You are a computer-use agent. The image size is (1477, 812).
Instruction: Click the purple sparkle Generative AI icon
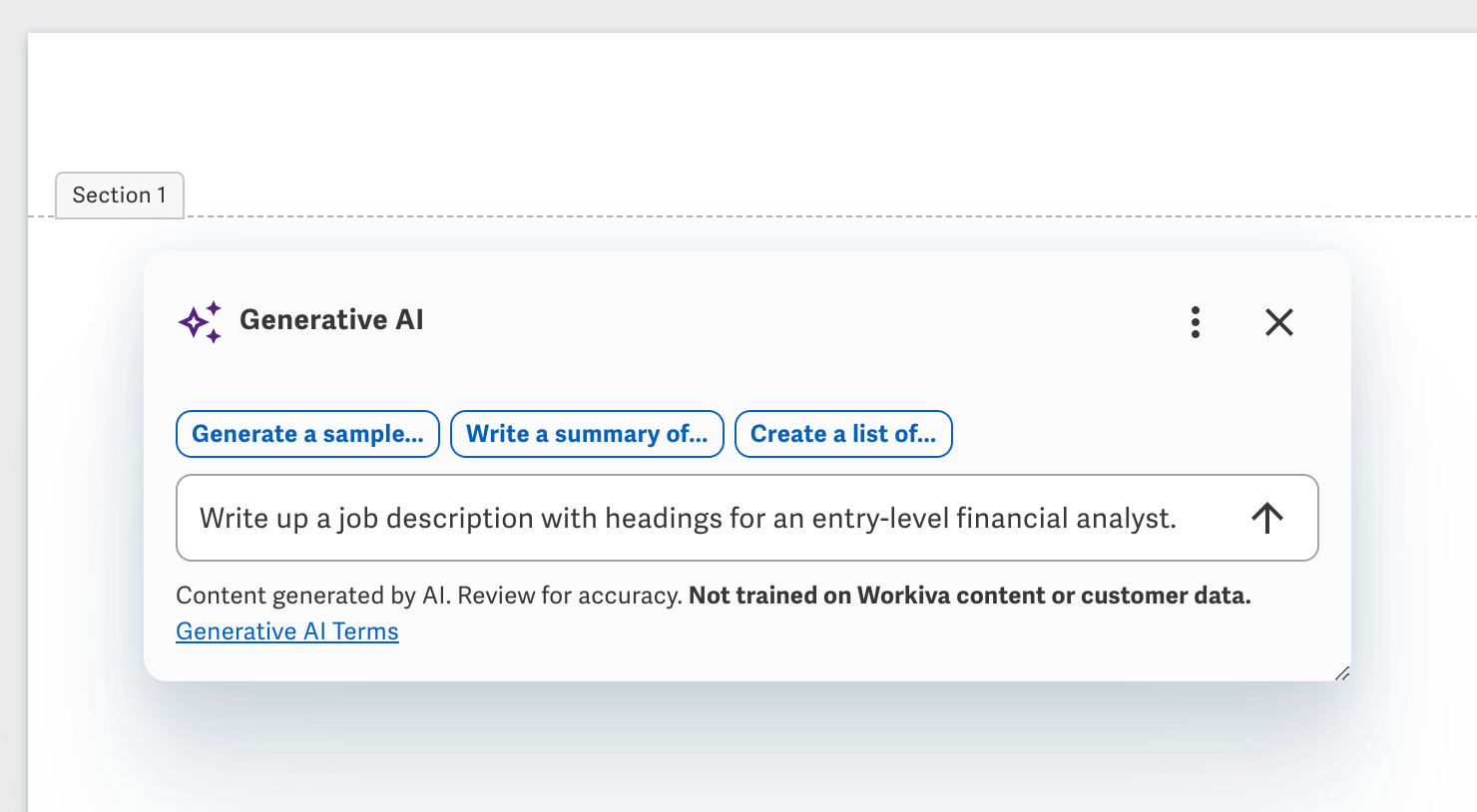pos(200,321)
